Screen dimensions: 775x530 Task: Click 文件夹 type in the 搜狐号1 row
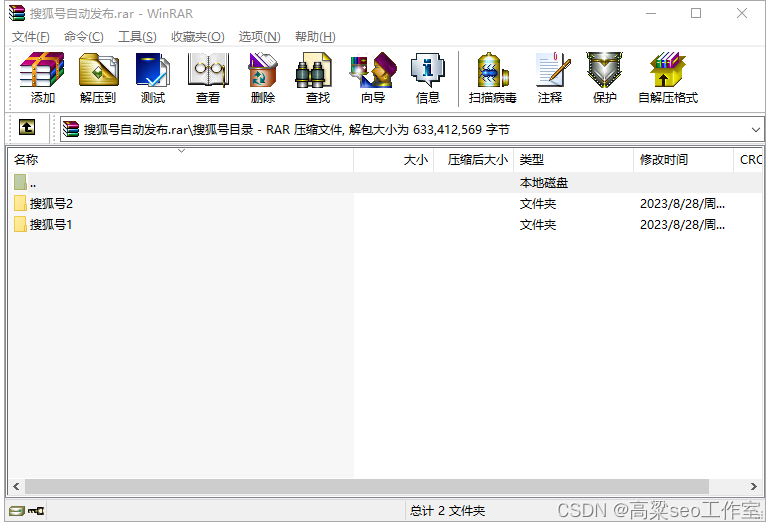(538, 225)
